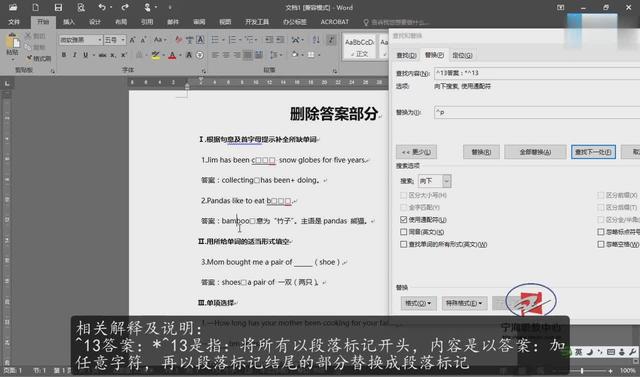640x377 pixels.
Task: Toggle the ignore punctuation checkbox
Action: click(x=601, y=232)
